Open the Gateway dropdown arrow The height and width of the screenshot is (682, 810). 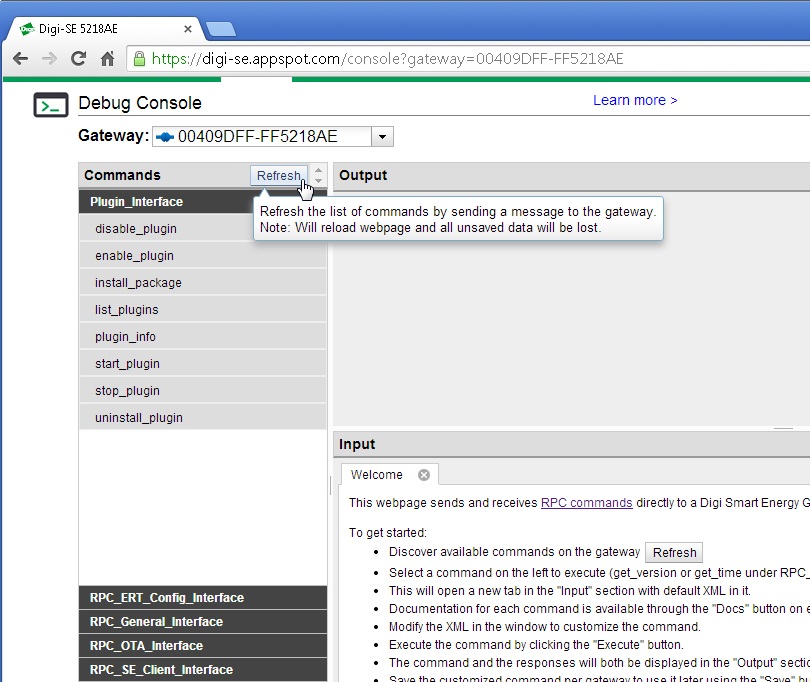[383, 137]
